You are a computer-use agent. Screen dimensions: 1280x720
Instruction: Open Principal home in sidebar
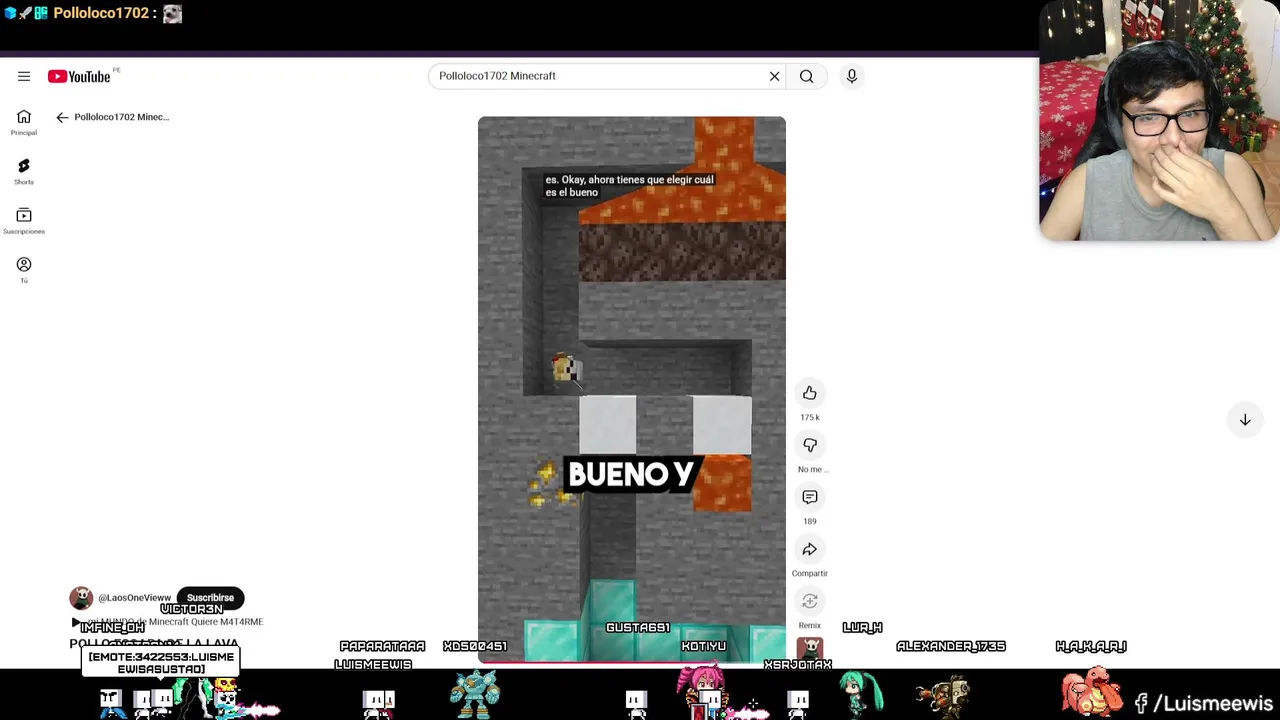(x=24, y=123)
